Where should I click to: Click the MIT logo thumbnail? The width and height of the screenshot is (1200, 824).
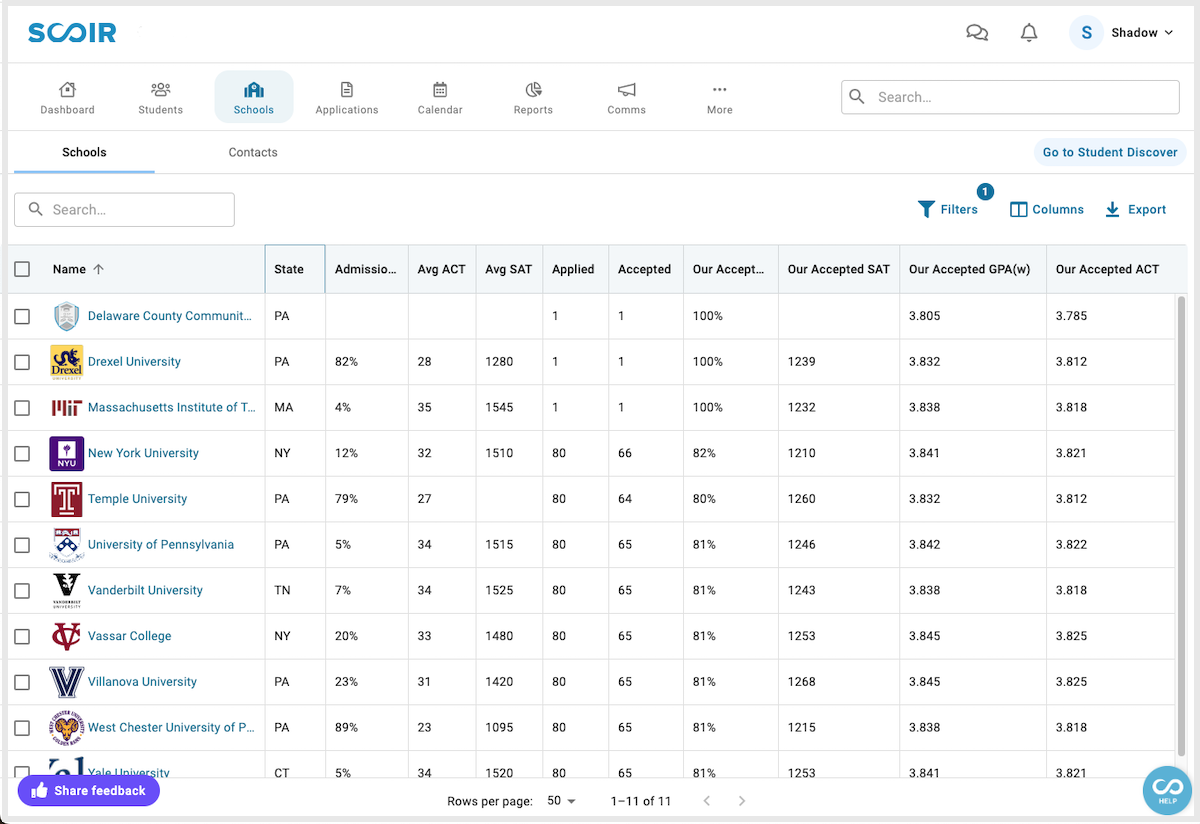(x=67, y=408)
